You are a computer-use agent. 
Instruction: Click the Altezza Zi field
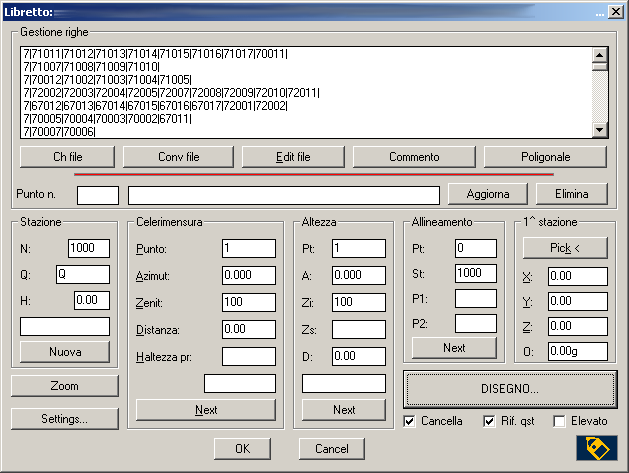coord(359,302)
